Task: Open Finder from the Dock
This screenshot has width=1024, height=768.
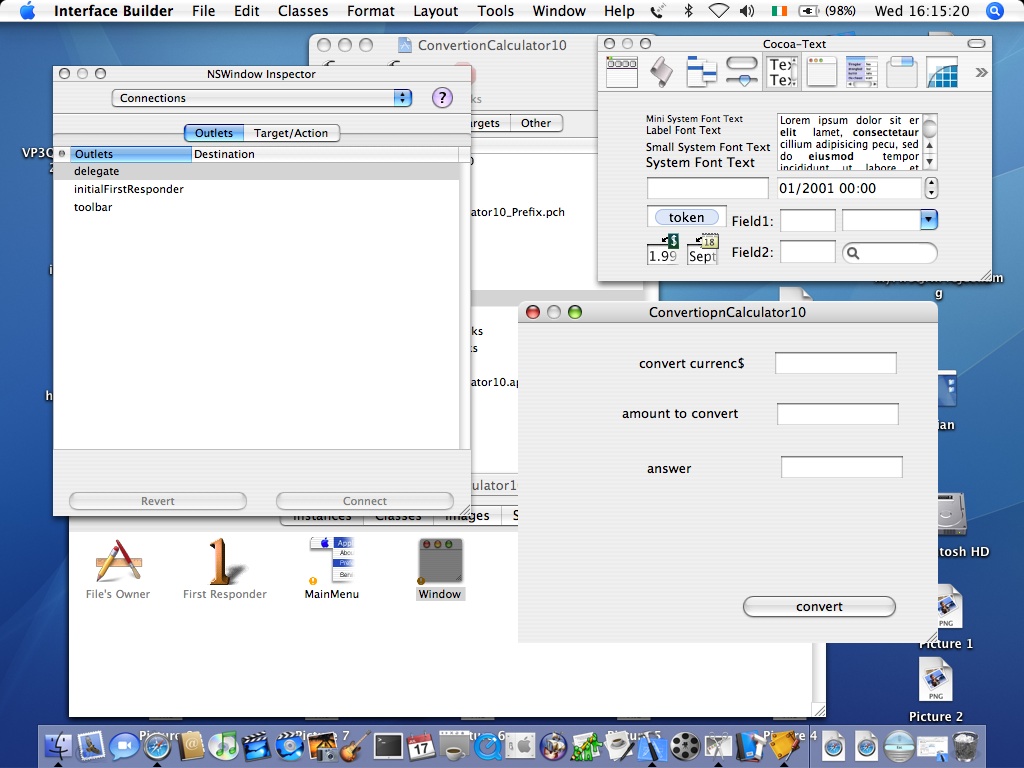Action: [x=57, y=746]
